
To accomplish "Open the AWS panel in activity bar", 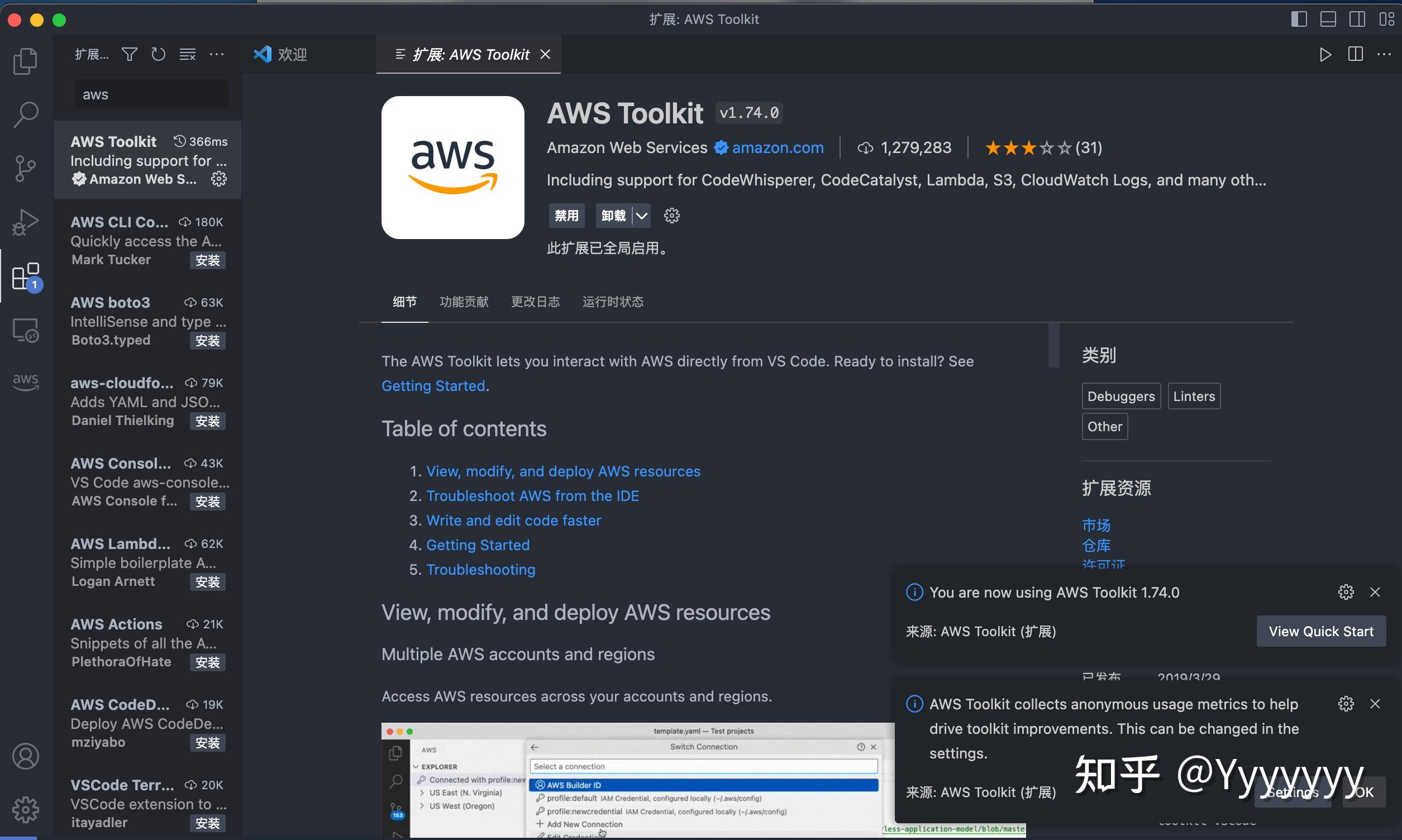I will point(25,381).
